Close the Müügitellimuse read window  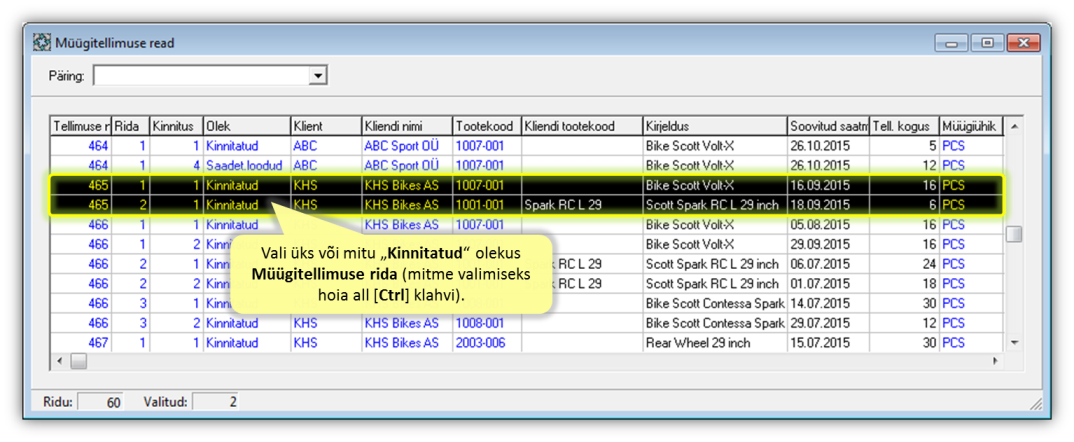tap(1024, 43)
